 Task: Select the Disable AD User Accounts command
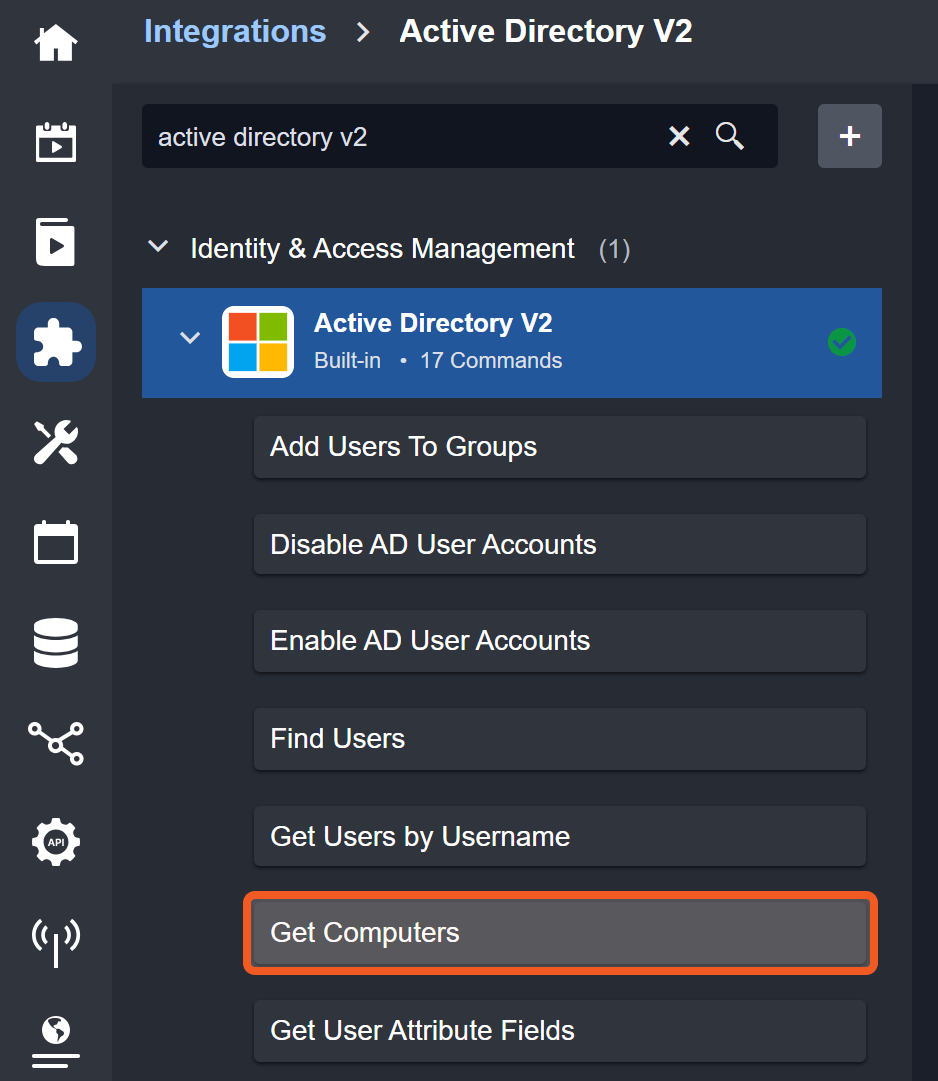(559, 544)
